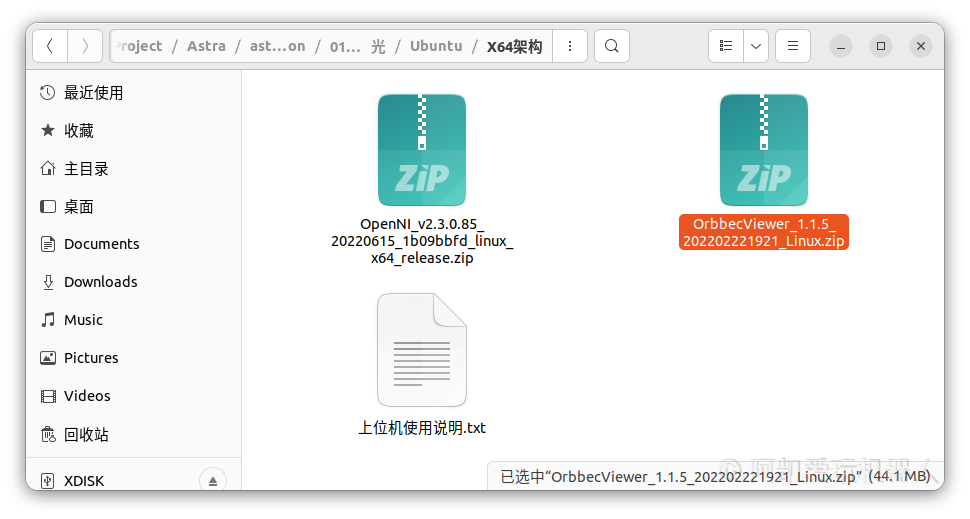Image resolution: width=970 pixels, height=519 pixels.
Task: Click the home icon beside 主目录
Action: coord(48,168)
